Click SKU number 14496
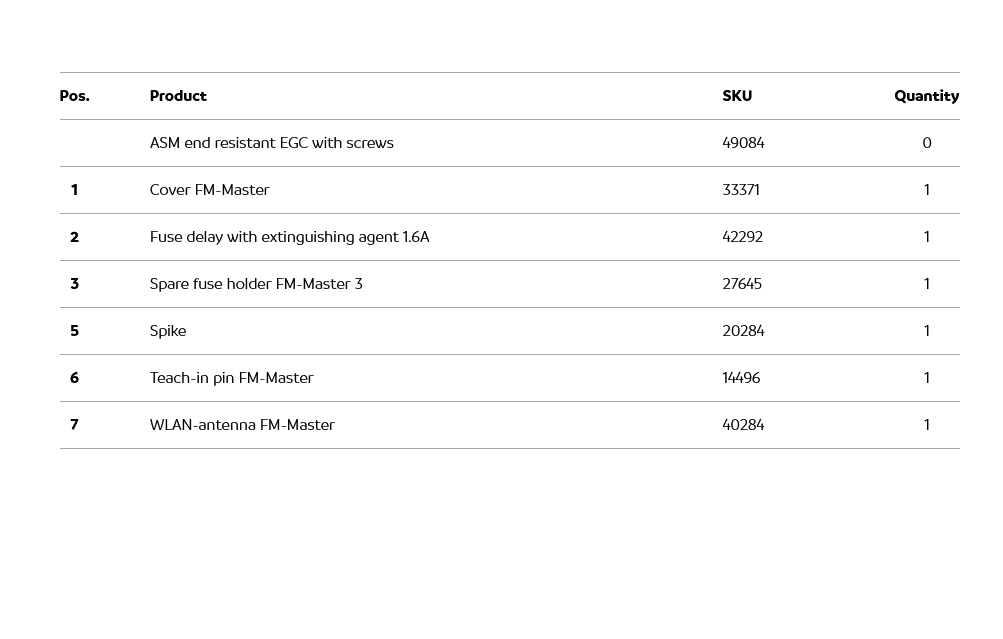Screen dimensions: 1003x639 point(741,378)
